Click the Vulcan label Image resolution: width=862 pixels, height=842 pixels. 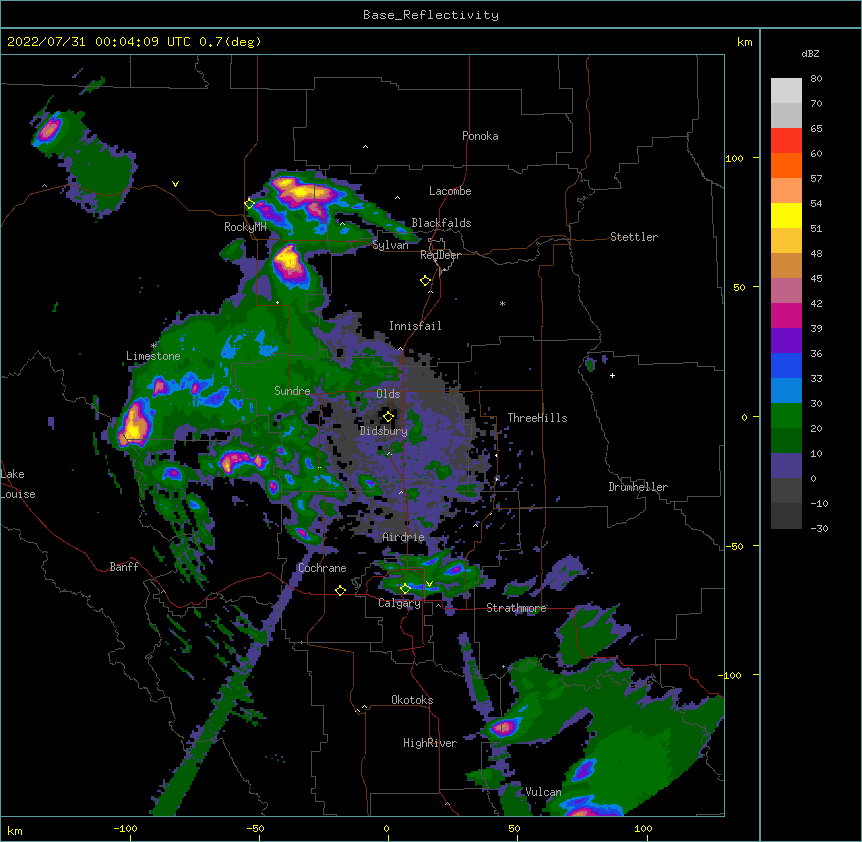[x=544, y=792]
